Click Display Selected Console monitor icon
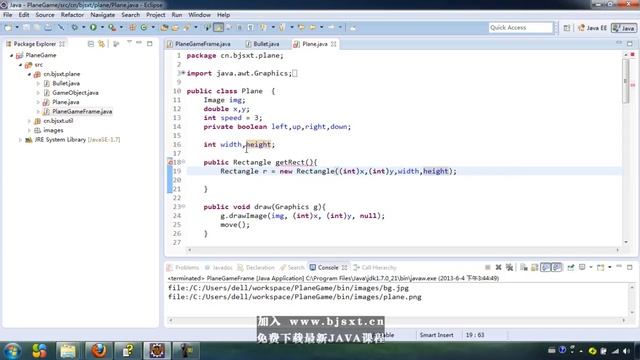 [582, 267]
